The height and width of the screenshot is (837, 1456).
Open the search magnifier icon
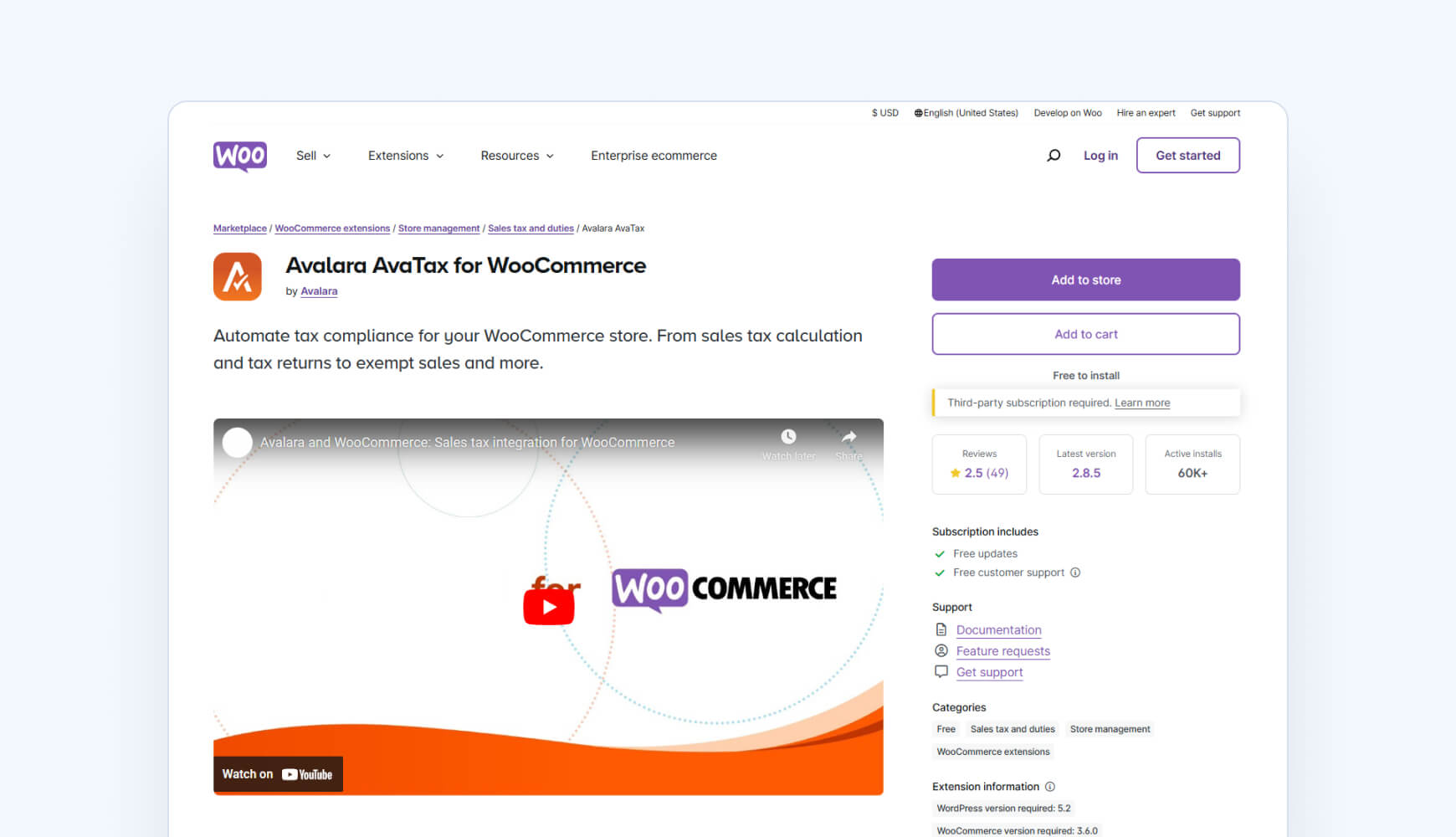click(1054, 156)
